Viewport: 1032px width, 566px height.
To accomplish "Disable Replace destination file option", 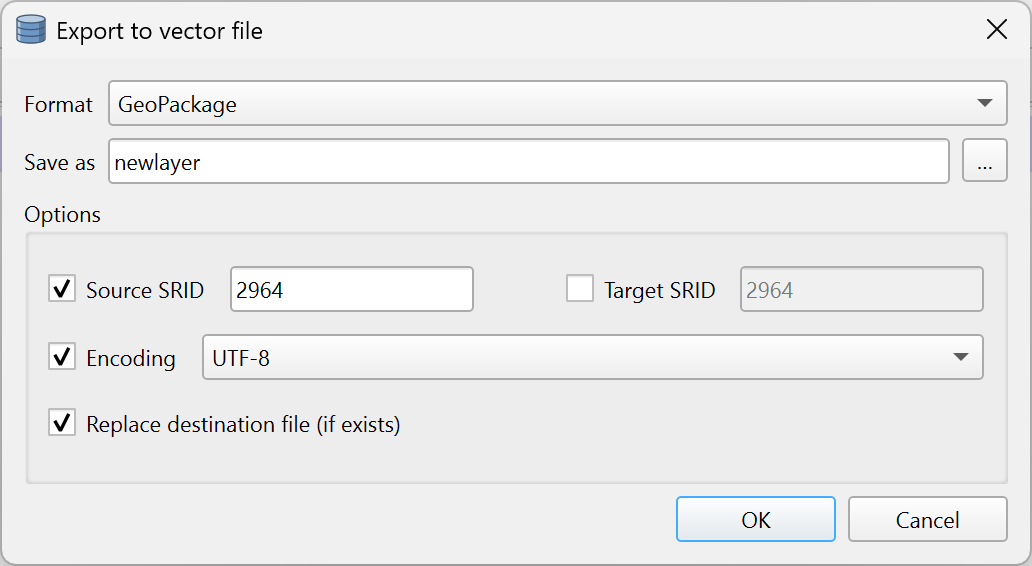I will (62, 423).
